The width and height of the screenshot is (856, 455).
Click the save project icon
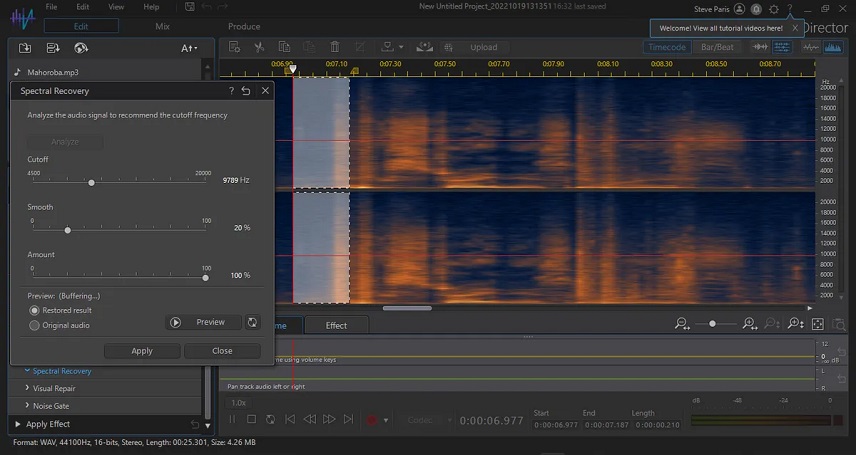point(189,7)
